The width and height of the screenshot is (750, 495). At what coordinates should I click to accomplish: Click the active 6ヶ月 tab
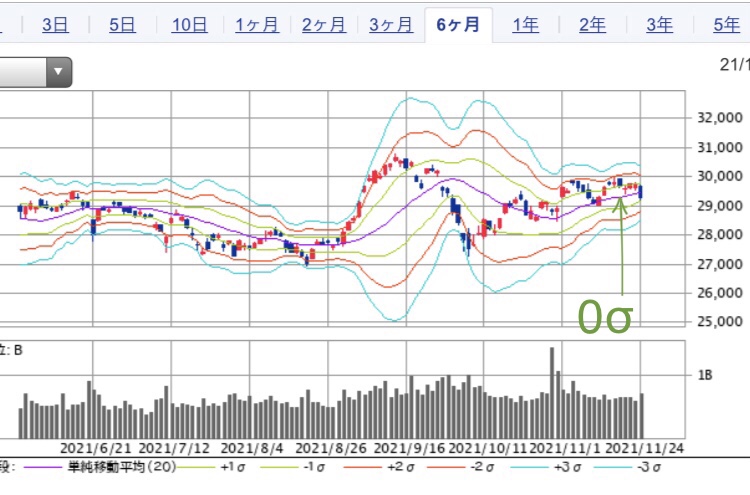(x=458, y=25)
